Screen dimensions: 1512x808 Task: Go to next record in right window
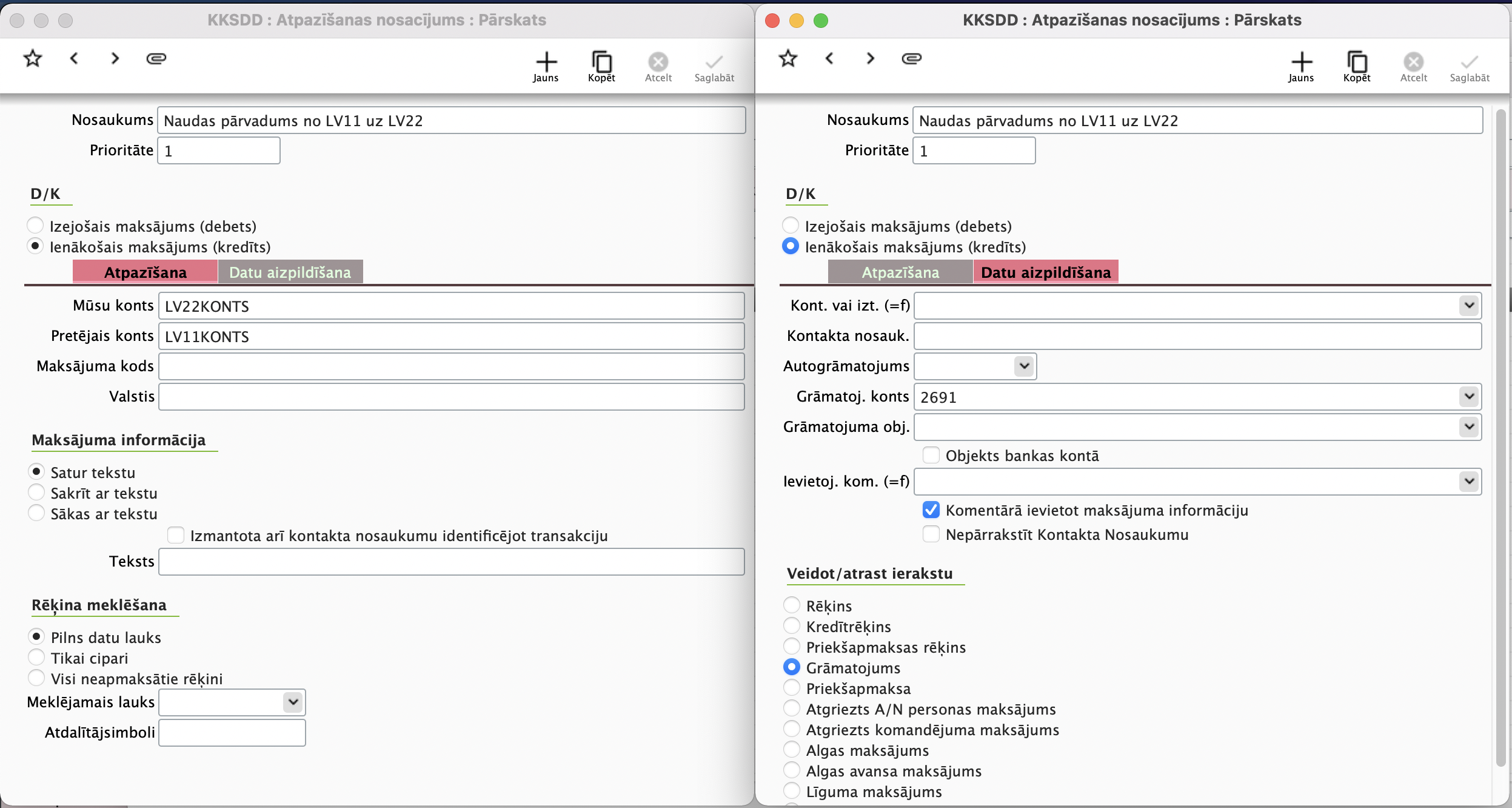870,58
